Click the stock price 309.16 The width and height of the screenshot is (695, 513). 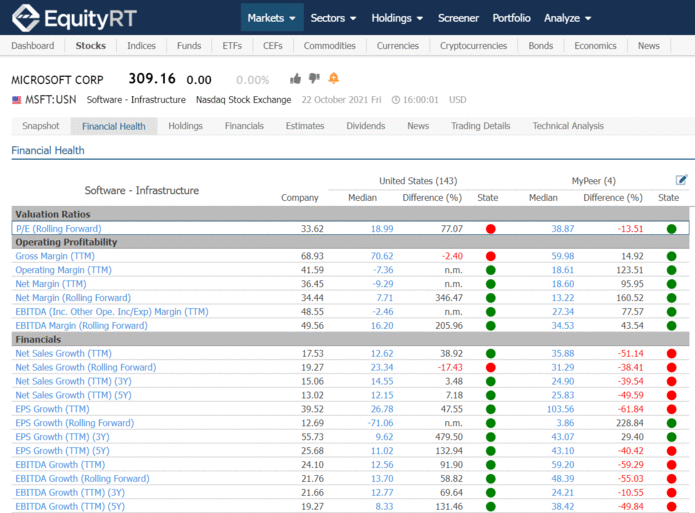click(152, 78)
